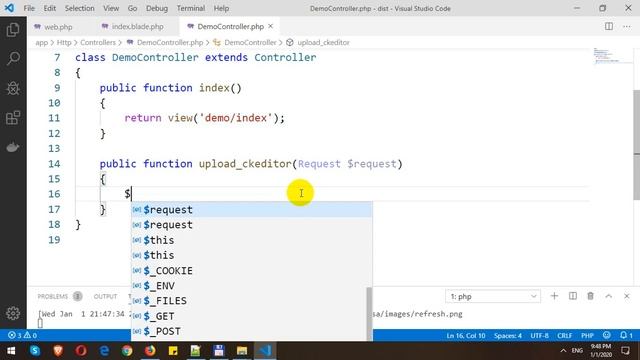
Task: Click the Ln 16, Col 10 status entry
Action: (x=466, y=336)
